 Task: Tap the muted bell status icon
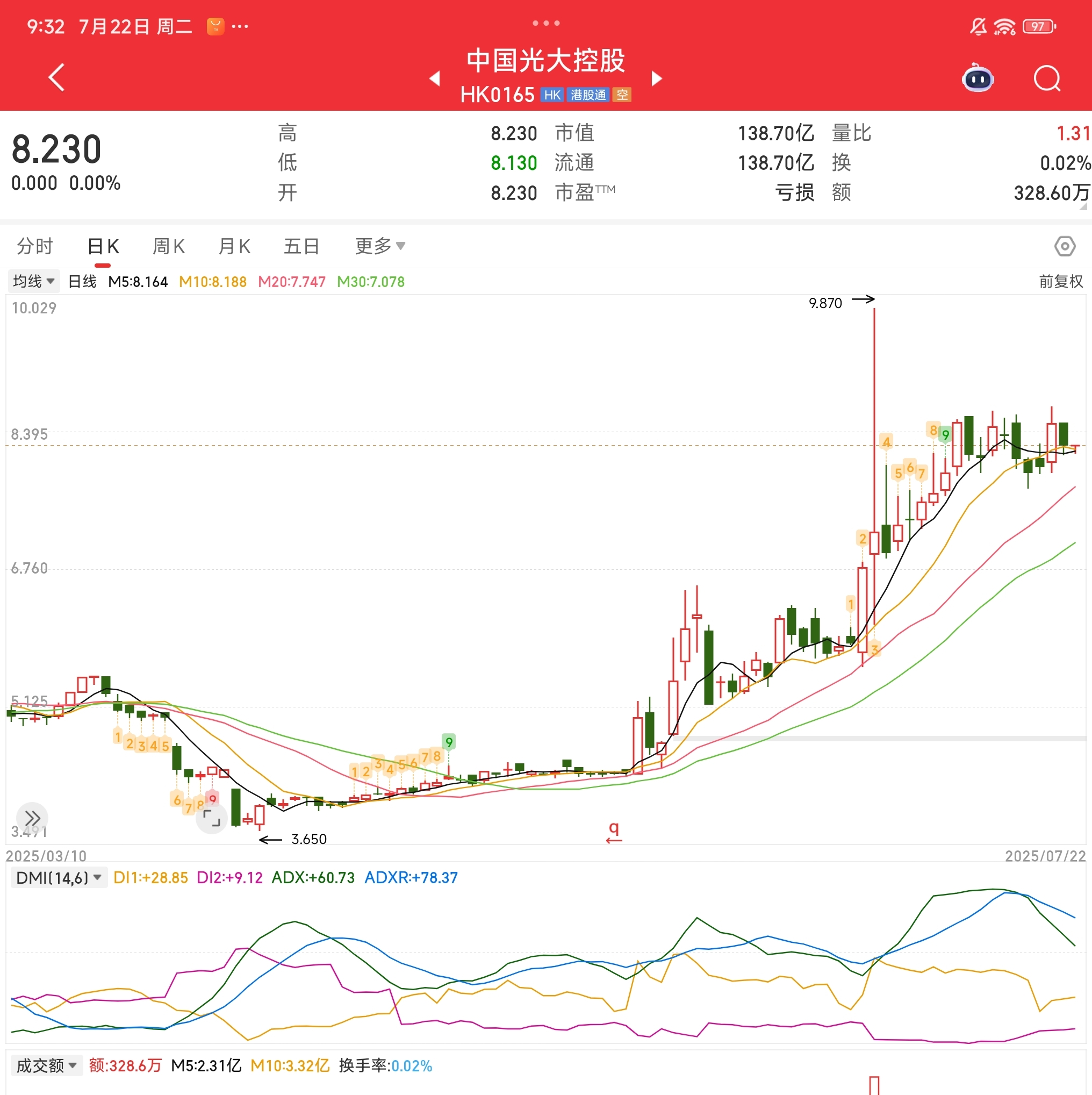click(978, 26)
